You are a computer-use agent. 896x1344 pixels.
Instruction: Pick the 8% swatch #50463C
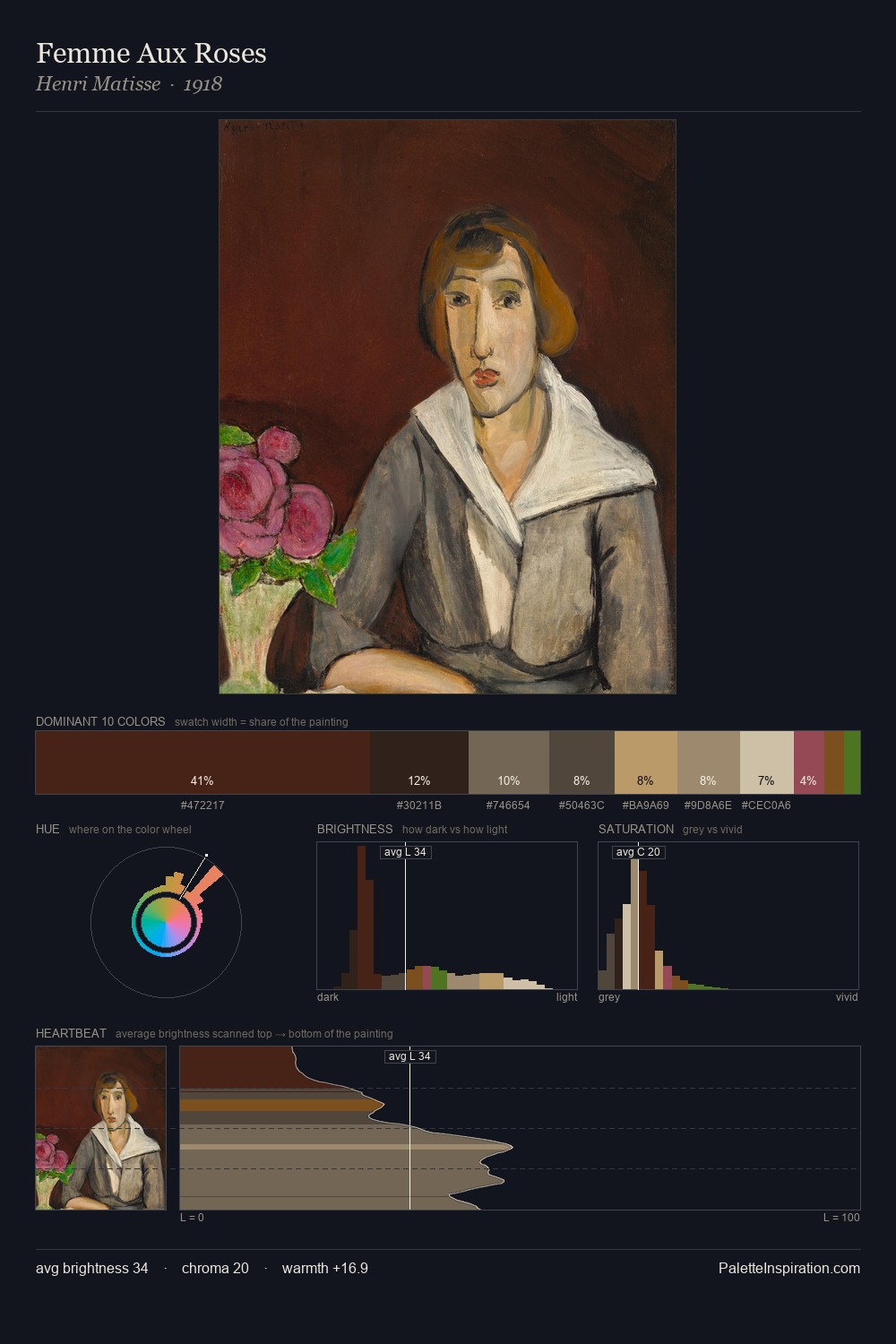pos(582,762)
